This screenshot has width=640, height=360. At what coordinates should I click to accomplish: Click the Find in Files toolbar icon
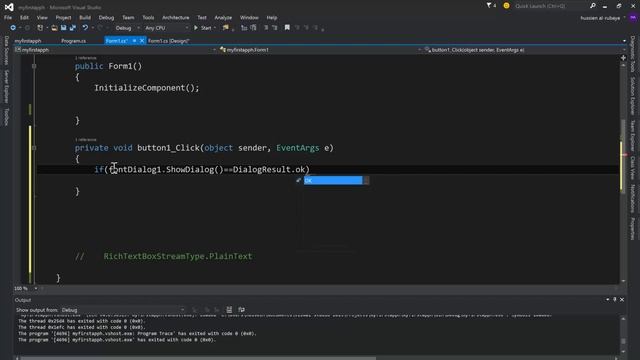(x=226, y=28)
